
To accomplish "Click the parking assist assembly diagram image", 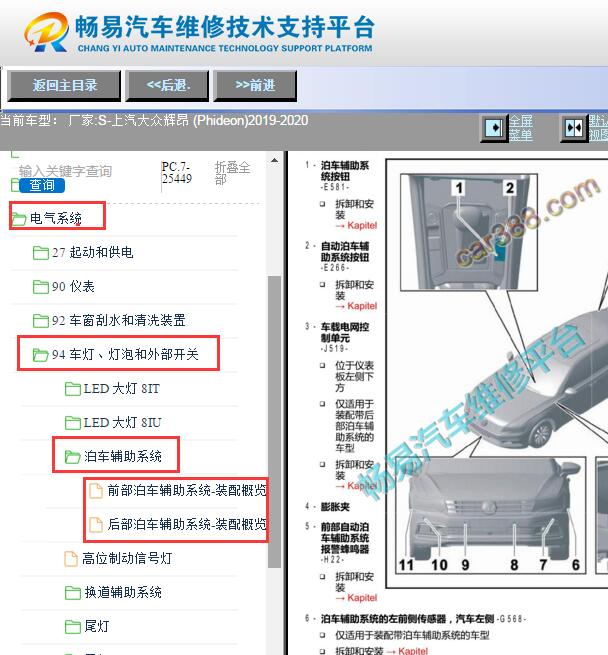I will (496, 373).
